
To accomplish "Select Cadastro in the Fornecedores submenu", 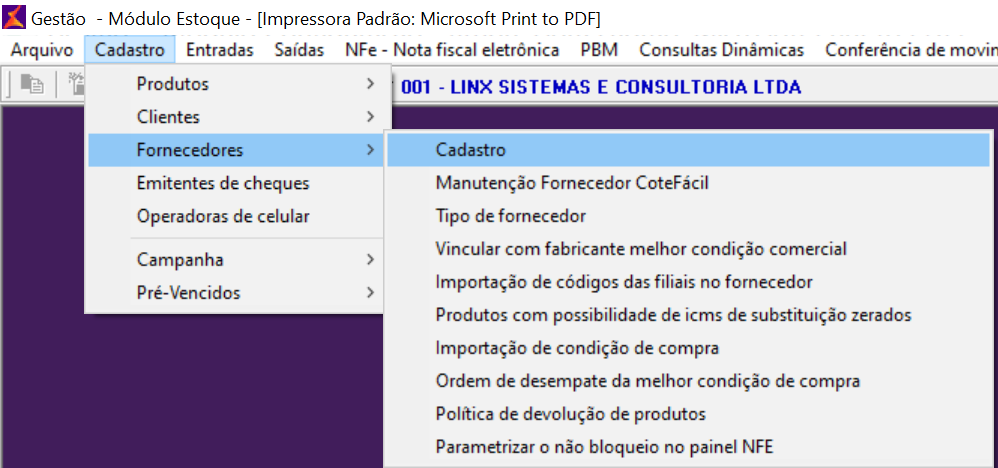I will point(471,150).
